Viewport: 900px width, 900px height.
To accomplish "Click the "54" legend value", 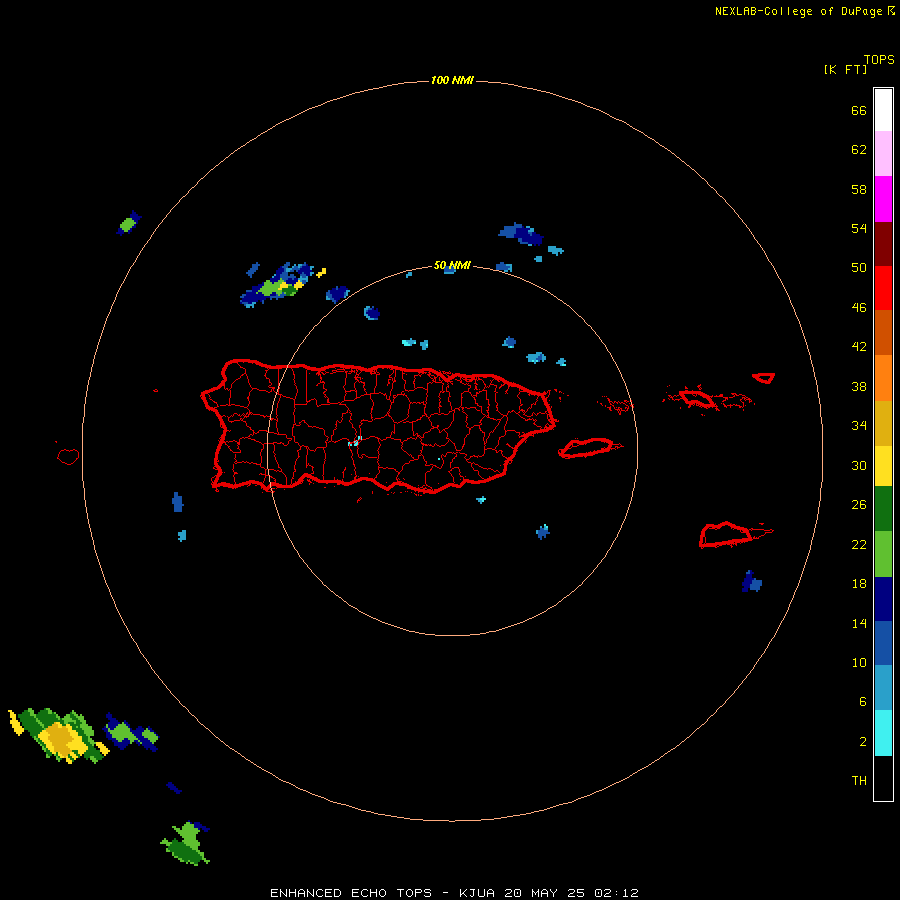I will click(x=859, y=228).
